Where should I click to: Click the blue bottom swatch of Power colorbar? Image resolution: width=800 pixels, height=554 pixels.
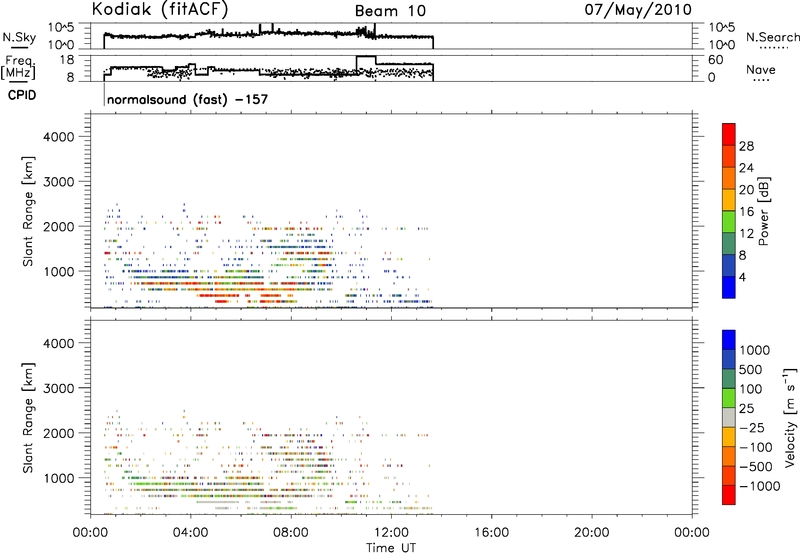pyautogui.click(x=729, y=287)
